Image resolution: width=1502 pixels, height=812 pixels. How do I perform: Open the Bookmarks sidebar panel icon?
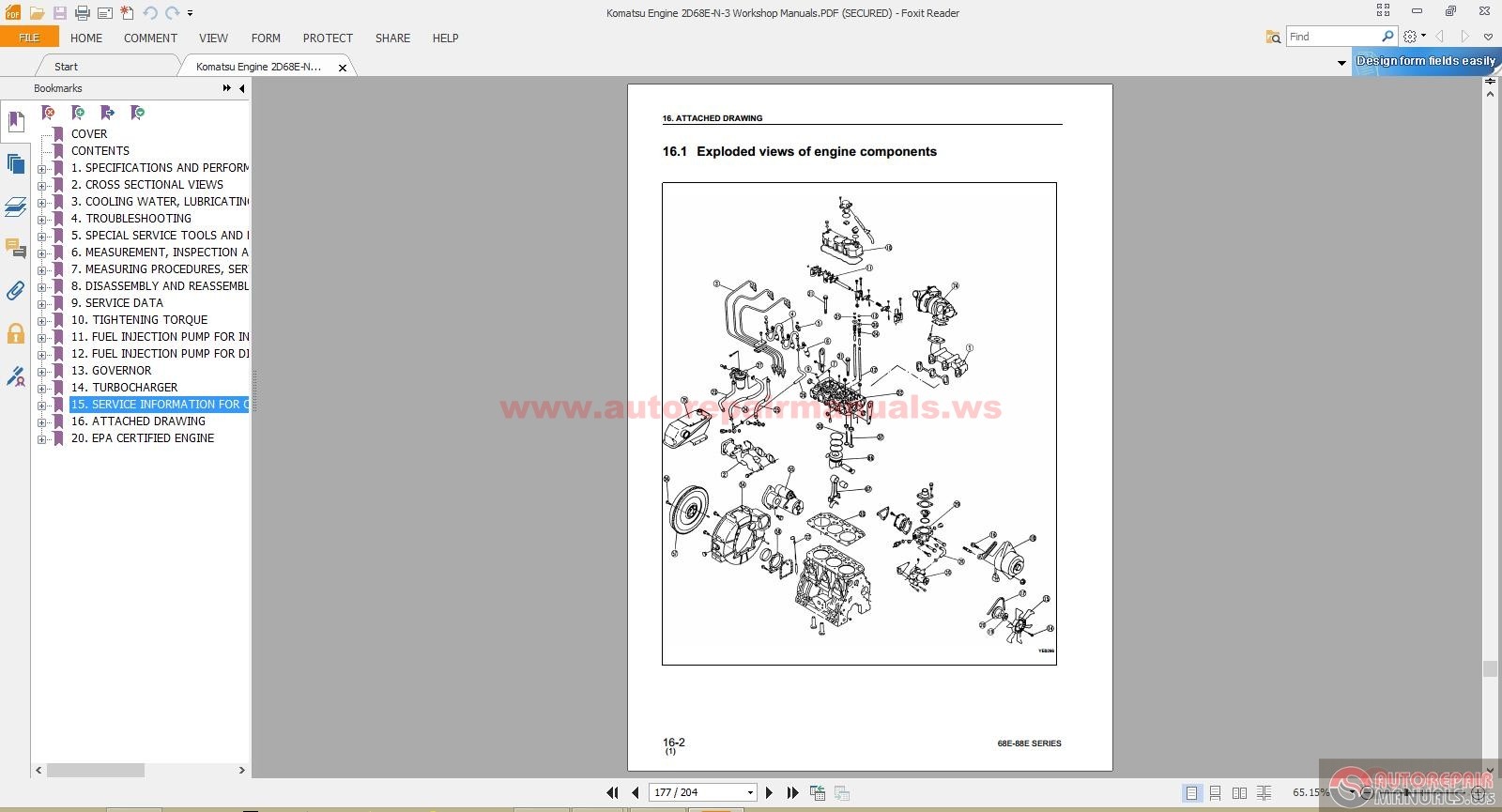15,122
